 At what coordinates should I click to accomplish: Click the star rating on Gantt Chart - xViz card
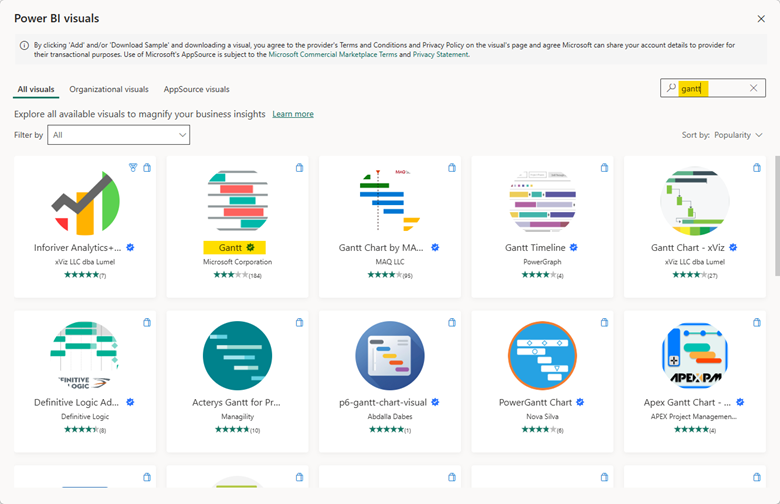click(x=689, y=275)
